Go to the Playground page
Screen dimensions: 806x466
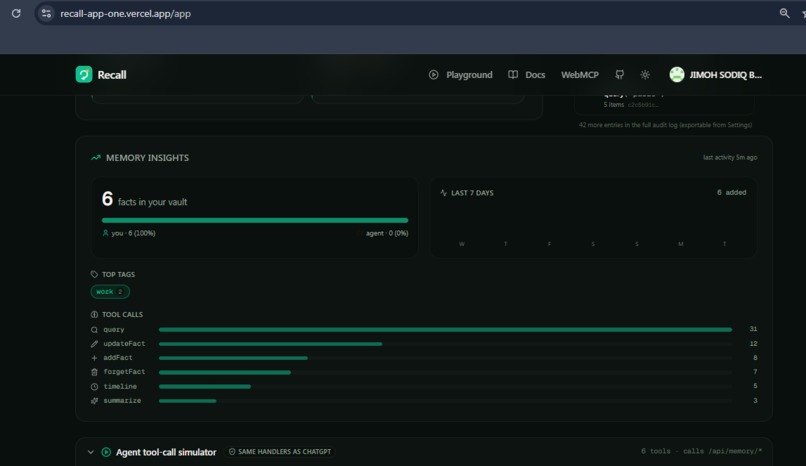pyautogui.click(x=469, y=75)
